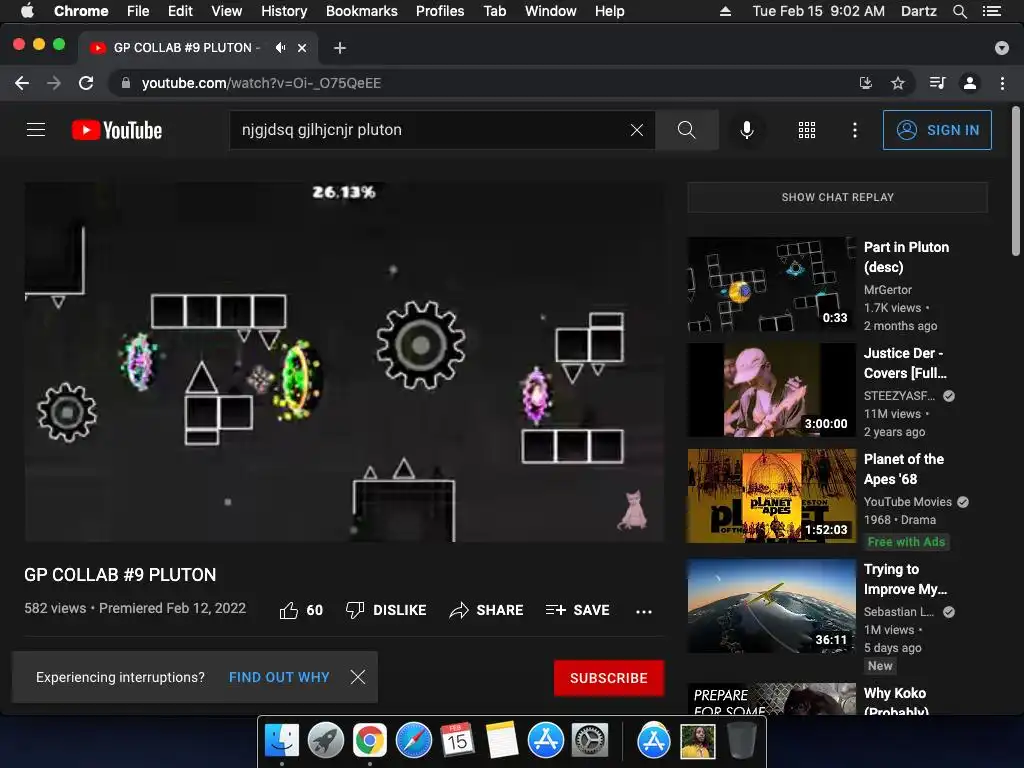Open YouTube settings three-dot menu
The image size is (1024, 768).
coord(855,130)
